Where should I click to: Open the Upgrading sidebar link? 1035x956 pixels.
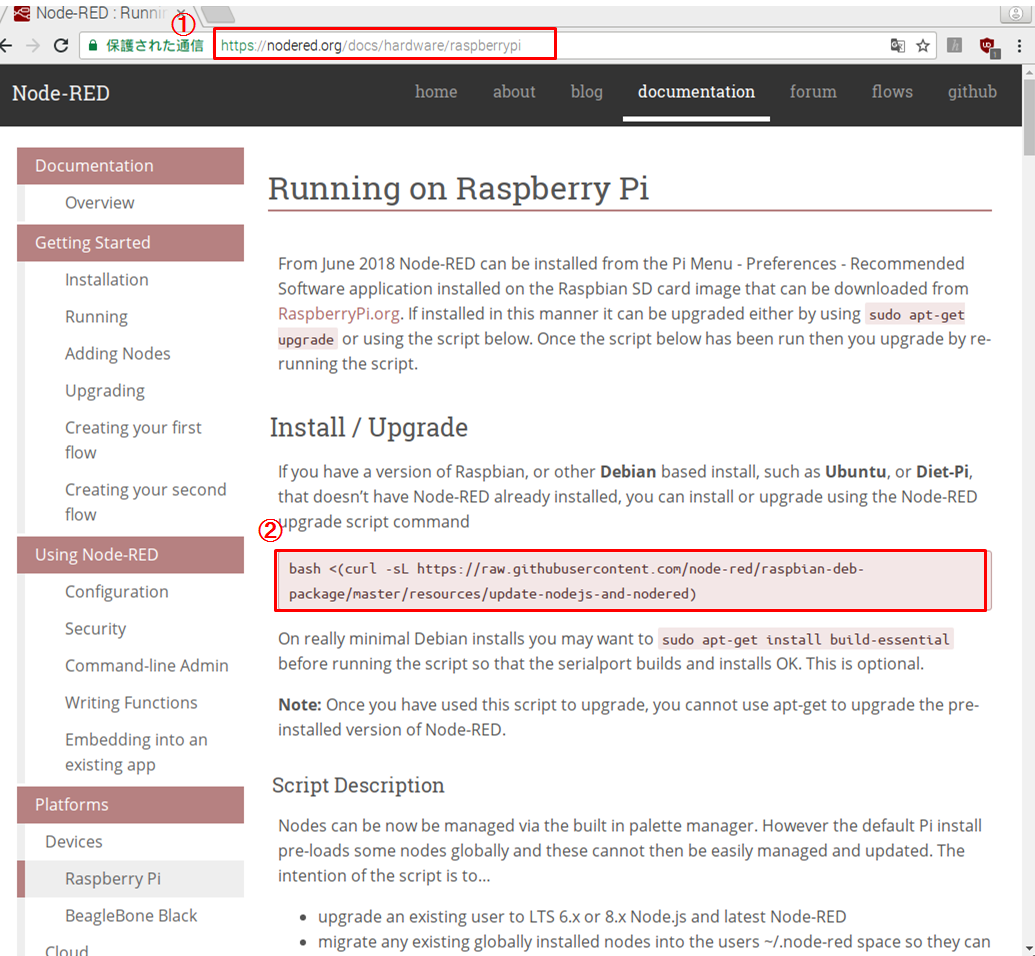coord(105,391)
